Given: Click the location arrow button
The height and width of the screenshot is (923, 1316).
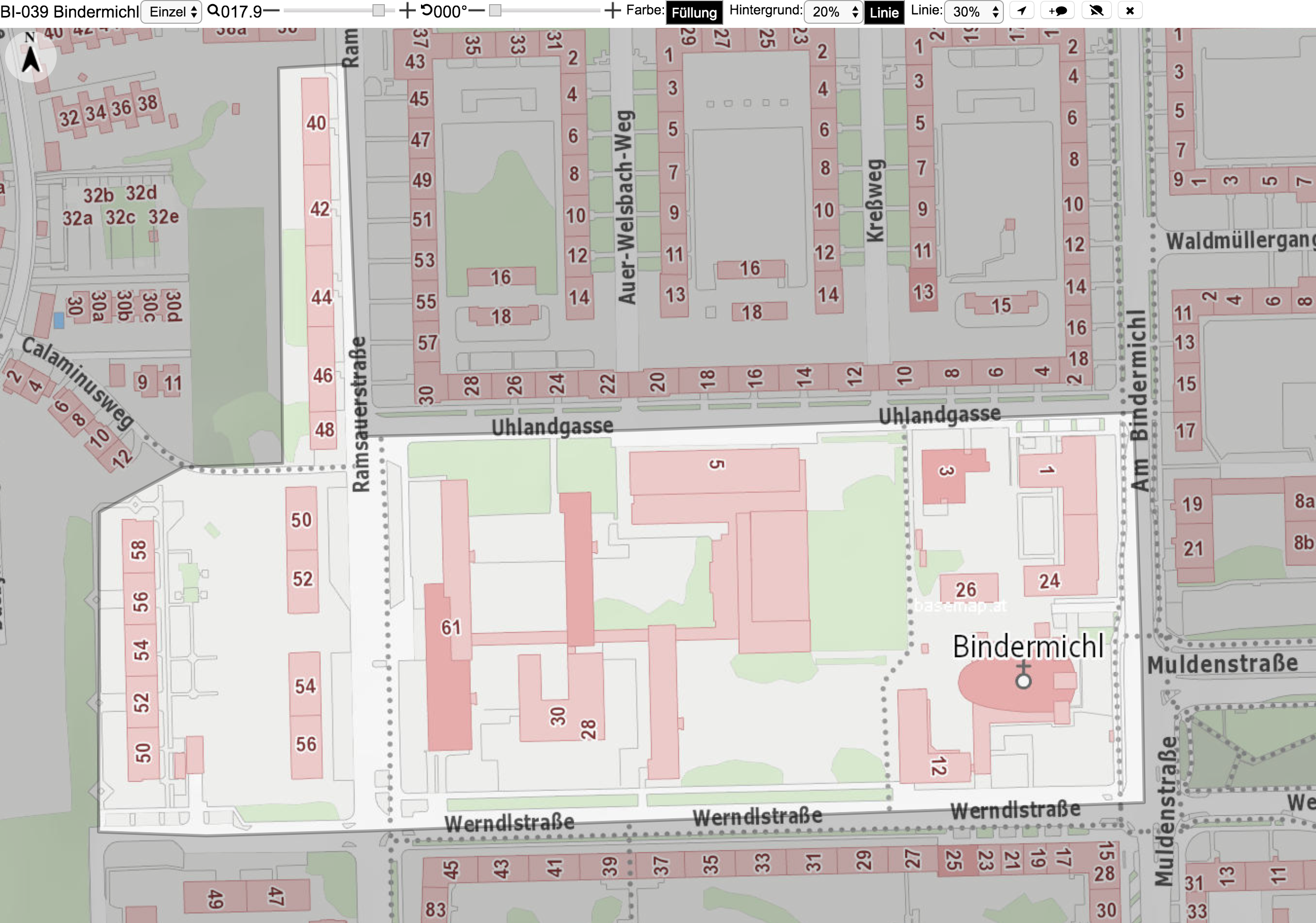Looking at the screenshot, I should tap(1021, 11).
